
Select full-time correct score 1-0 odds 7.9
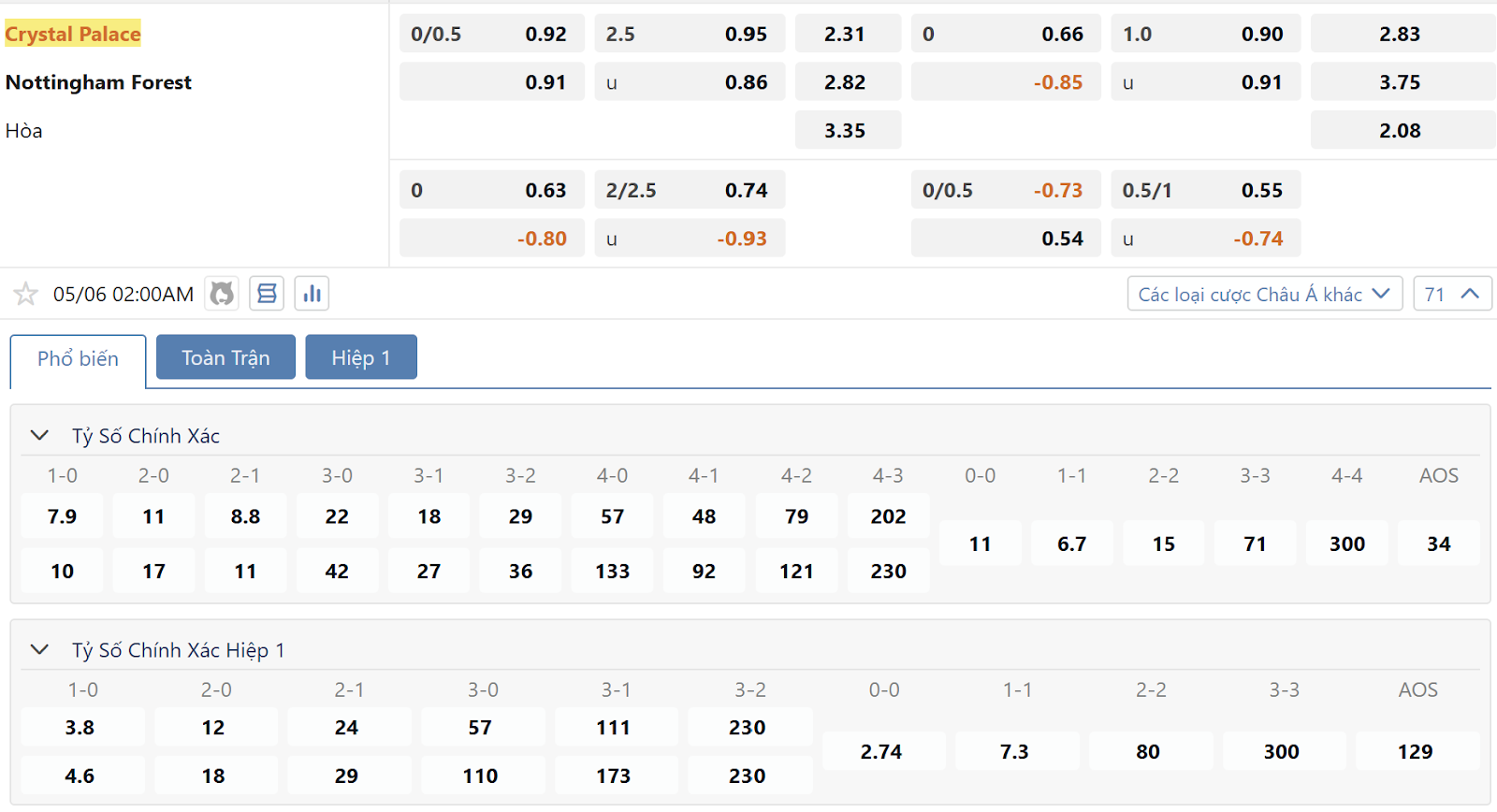(x=62, y=516)
